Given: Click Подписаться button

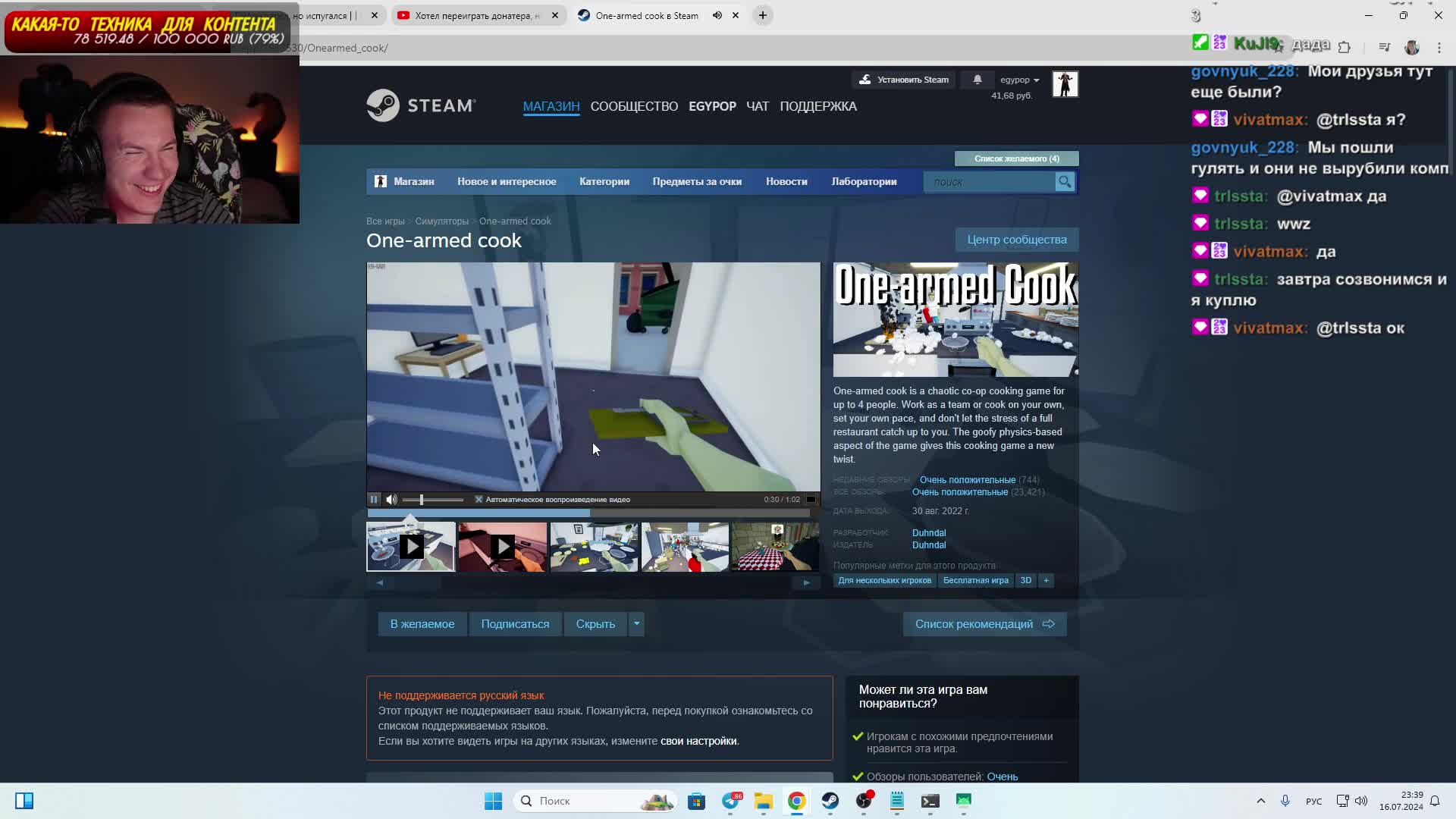Looking at the screenshot, I should pos(515,624).
